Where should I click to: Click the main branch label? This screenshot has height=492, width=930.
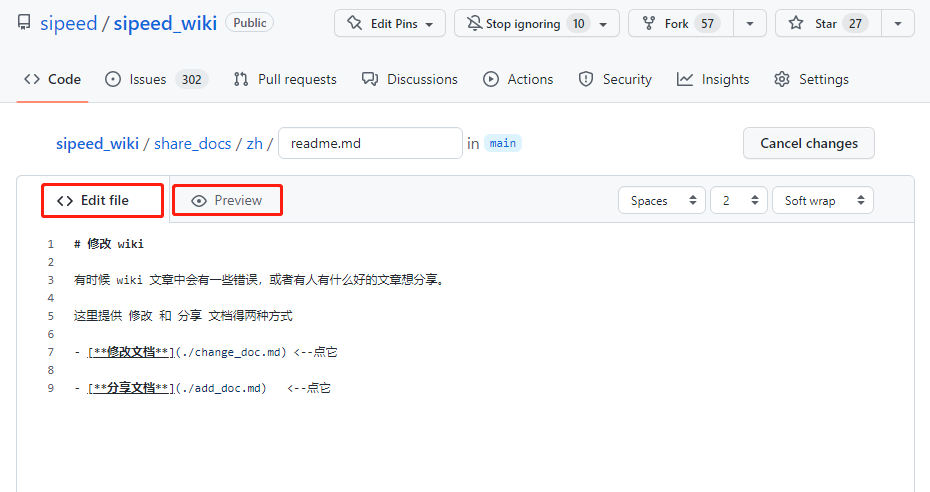(502, 143)
